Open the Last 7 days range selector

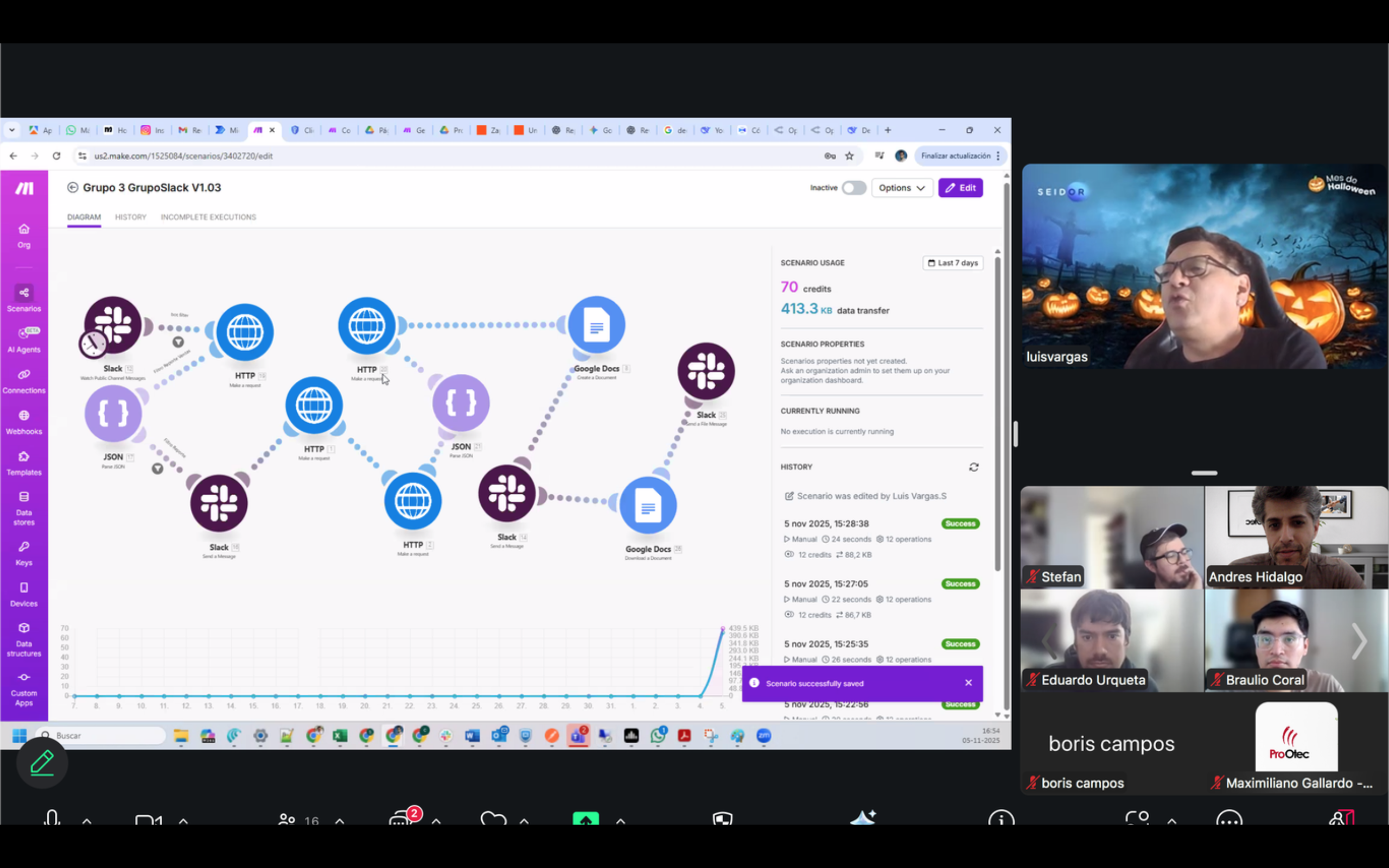pyautogui.click(x=952, y=263)
